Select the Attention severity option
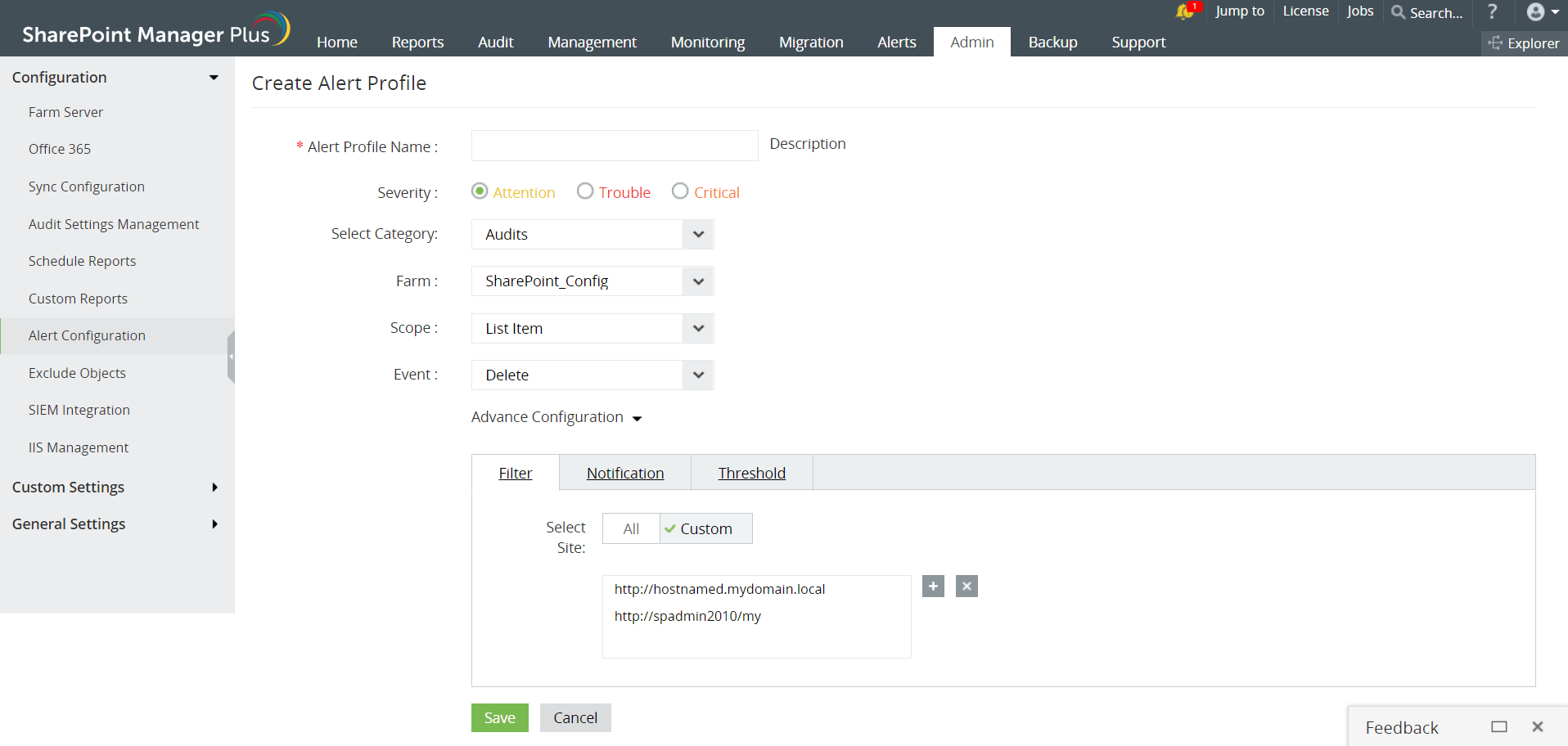The image size is (1568, 746). click(480, 191)
